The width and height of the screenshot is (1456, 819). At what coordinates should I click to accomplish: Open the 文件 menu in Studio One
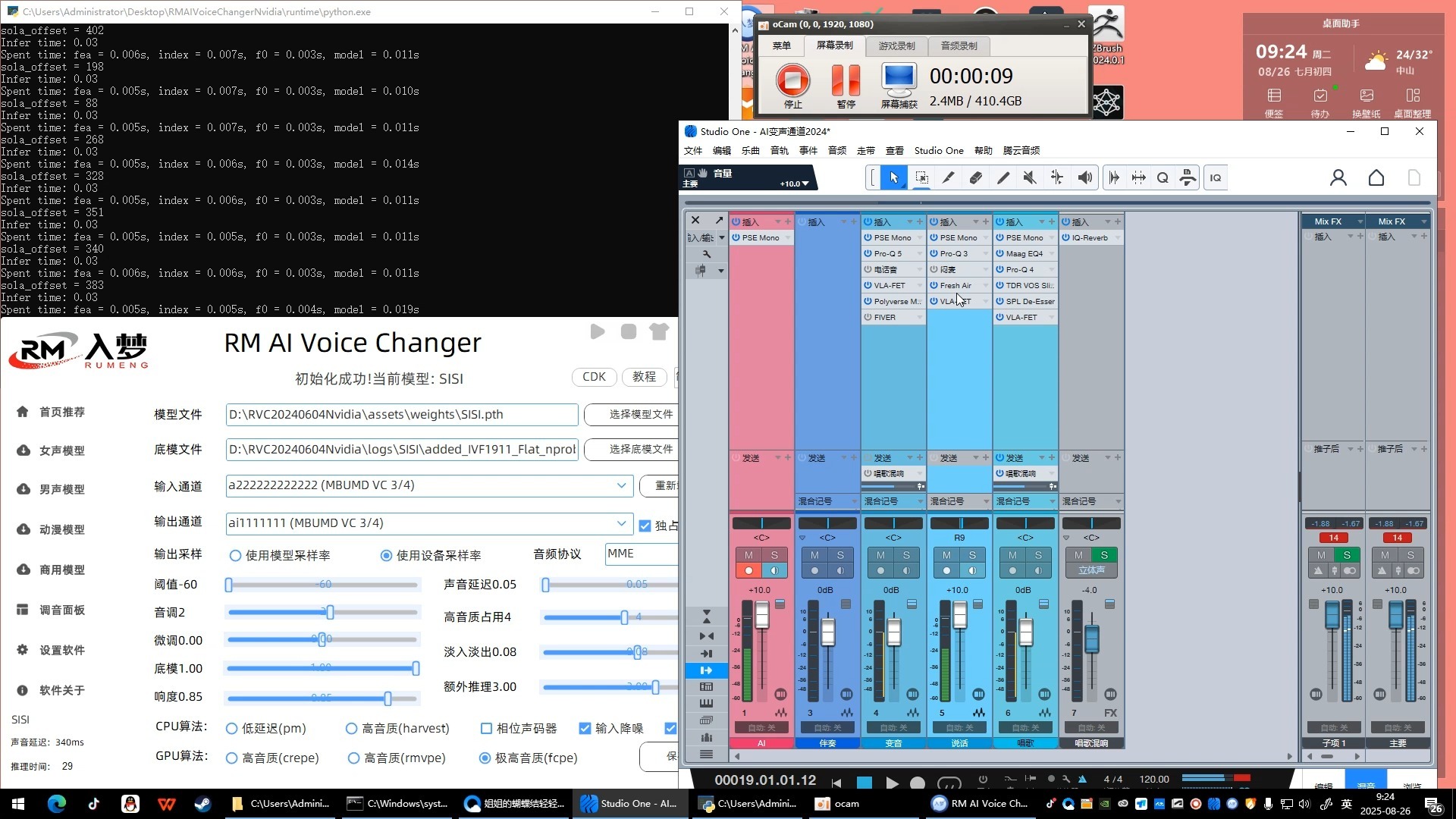click(x=693, y=150)
